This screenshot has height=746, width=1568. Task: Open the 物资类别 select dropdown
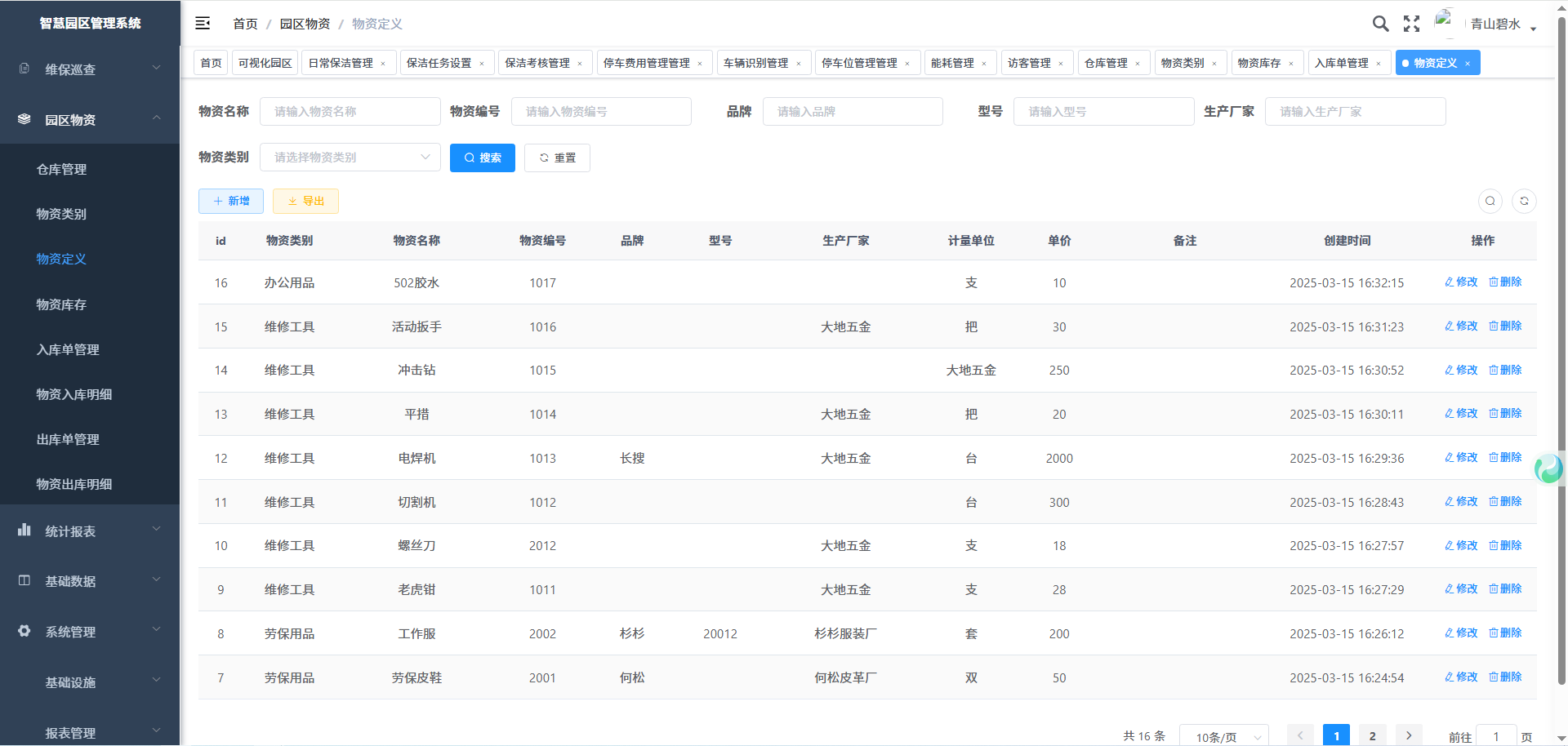350,158
